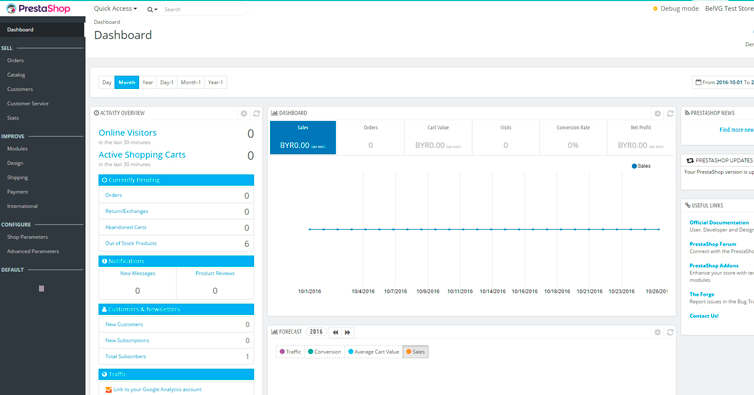
Task: Select the Year-1 period tab
Action: point(215,82)
